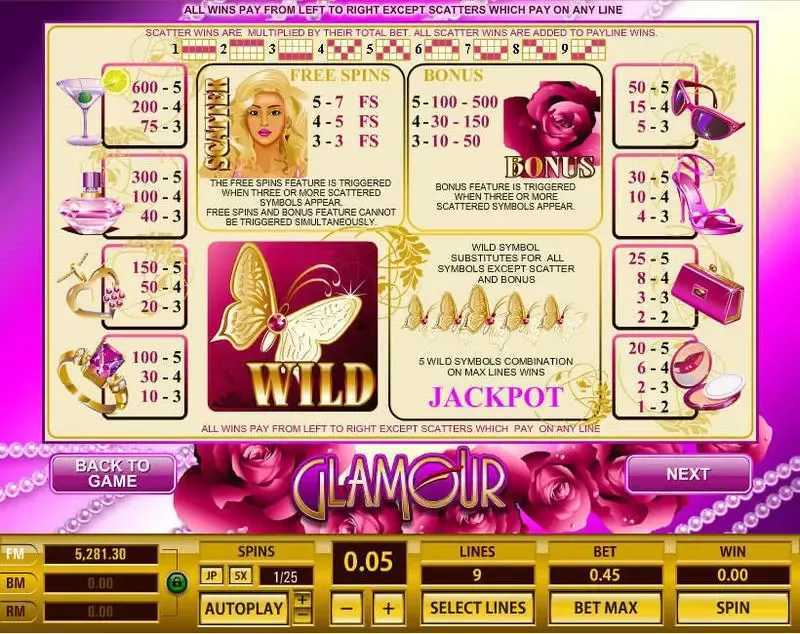Click the martini glass symbol icon
The width and height of the screenshot is (800, 634).
pyautogui.click(x=92, y=106)
